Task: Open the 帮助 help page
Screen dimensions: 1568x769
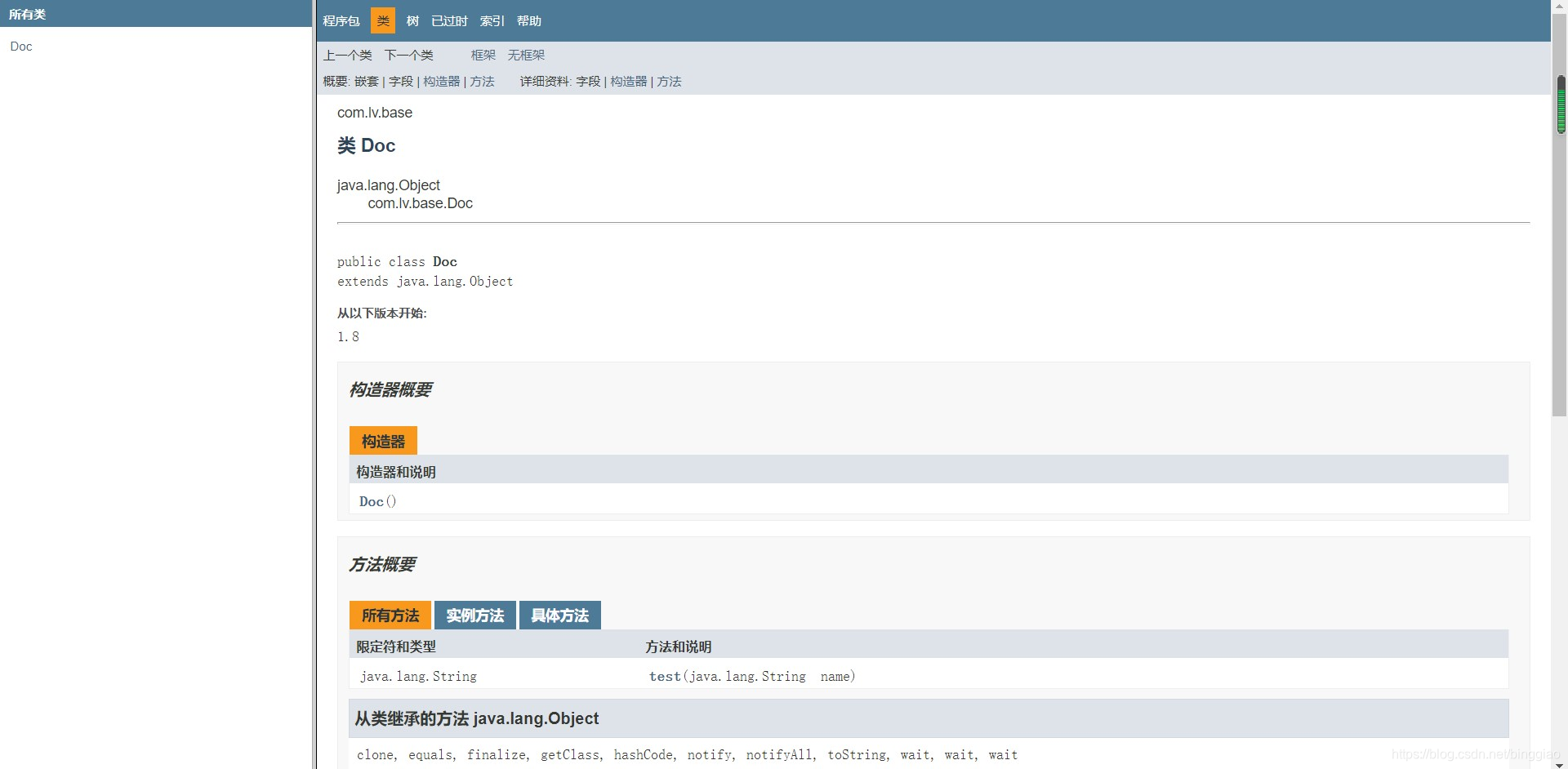Action: click(x=528, y=21)
